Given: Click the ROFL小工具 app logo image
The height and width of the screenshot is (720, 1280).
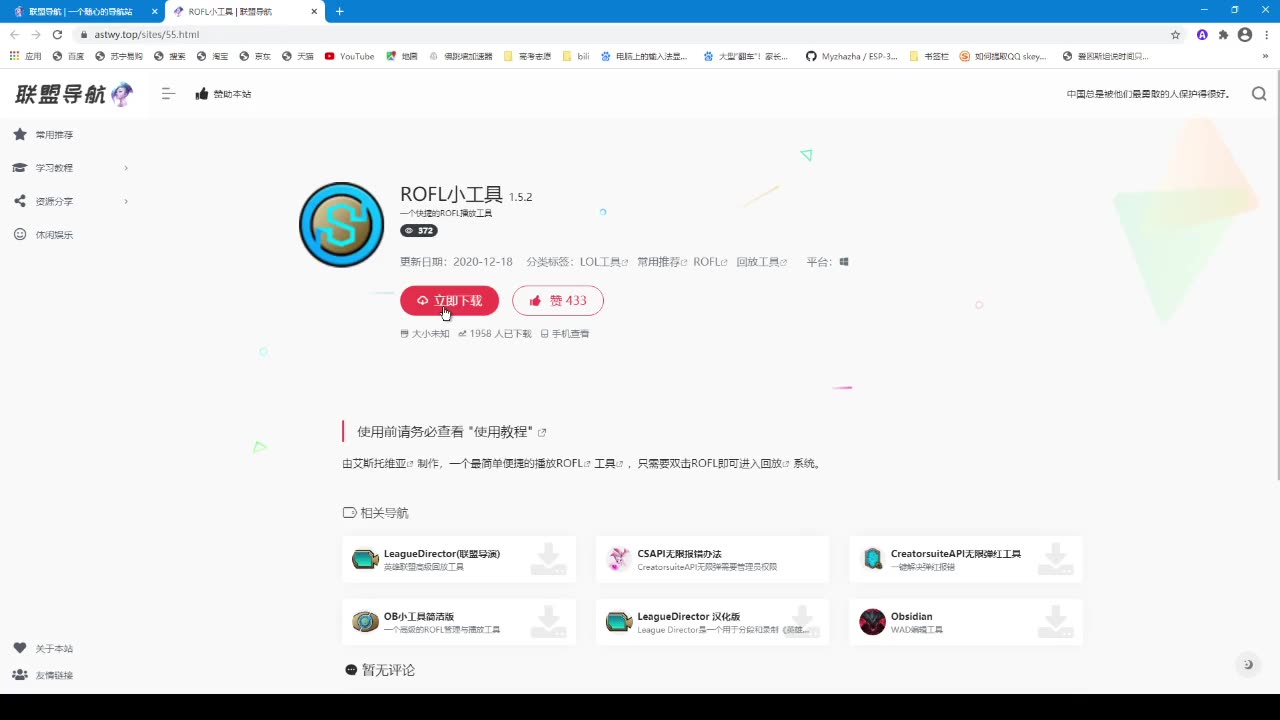Looking at the screenshot, I should coord(341,224).
